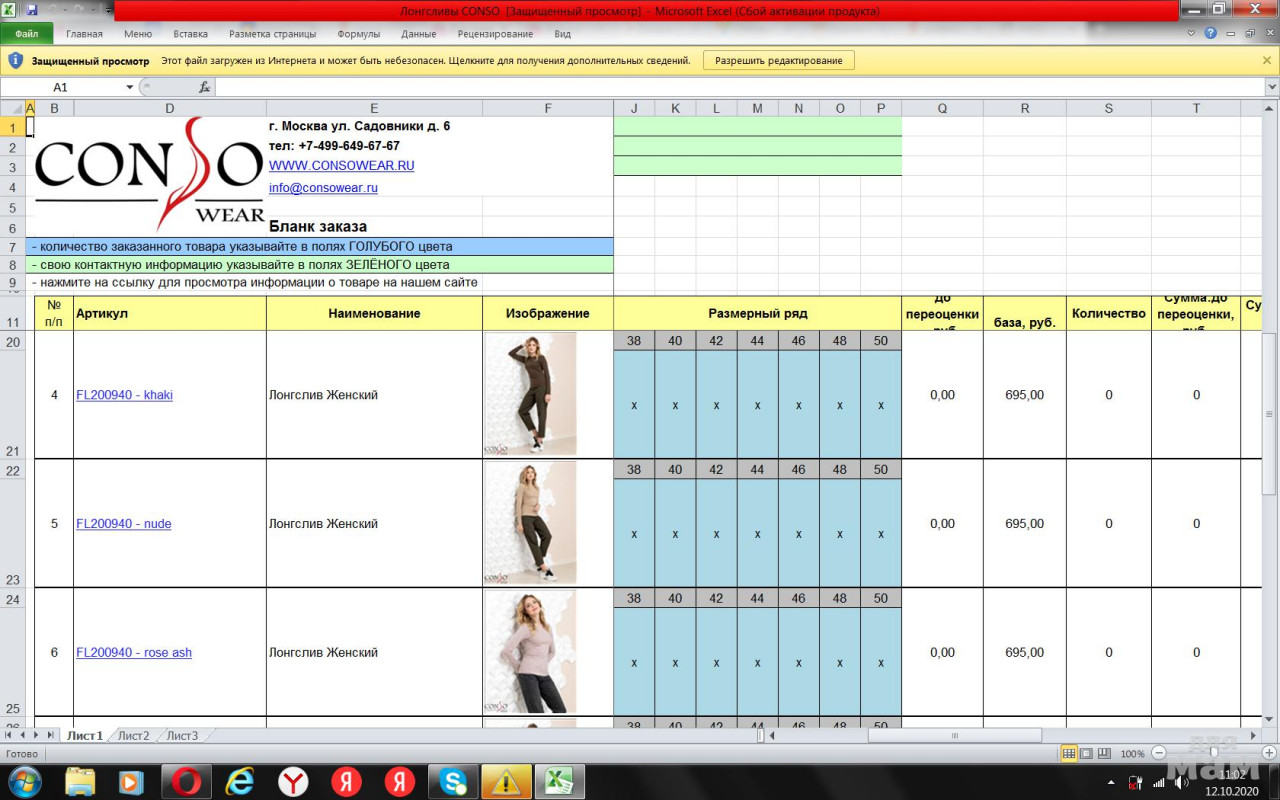
Task: Click the zoom out minus icon
Action: (x=1159, y=753)
